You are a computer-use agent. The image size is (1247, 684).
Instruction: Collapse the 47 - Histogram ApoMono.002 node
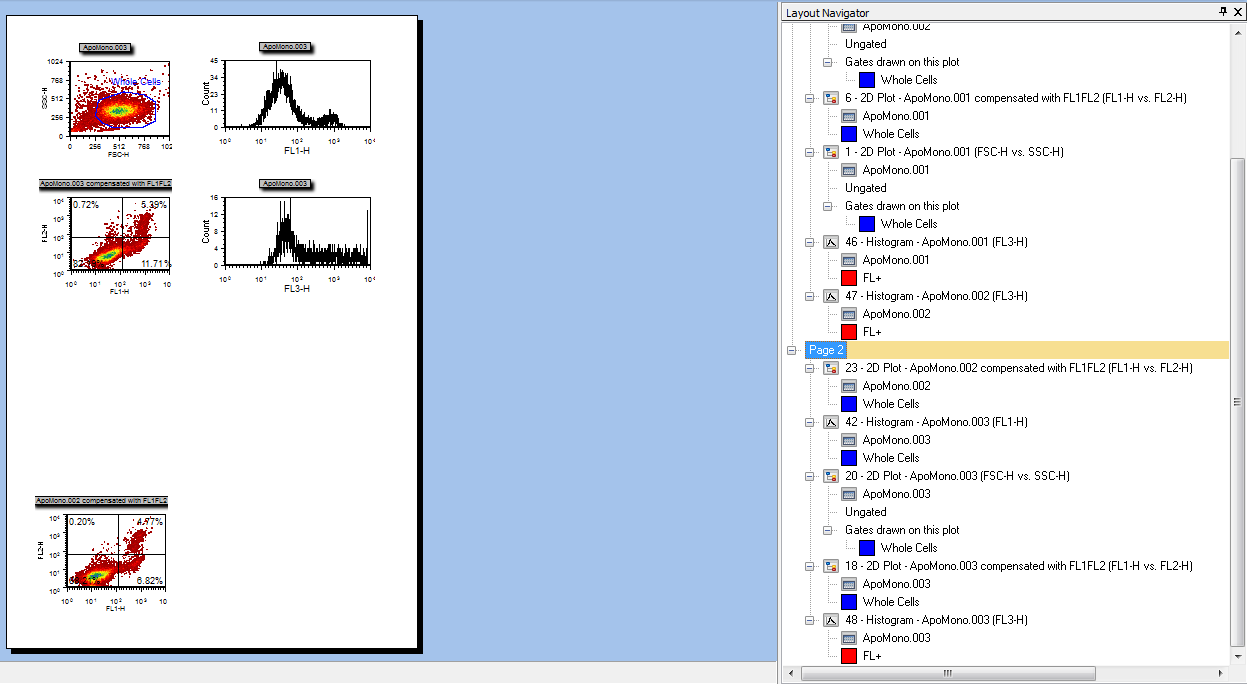pyautogui.click(x=809, y=296)
